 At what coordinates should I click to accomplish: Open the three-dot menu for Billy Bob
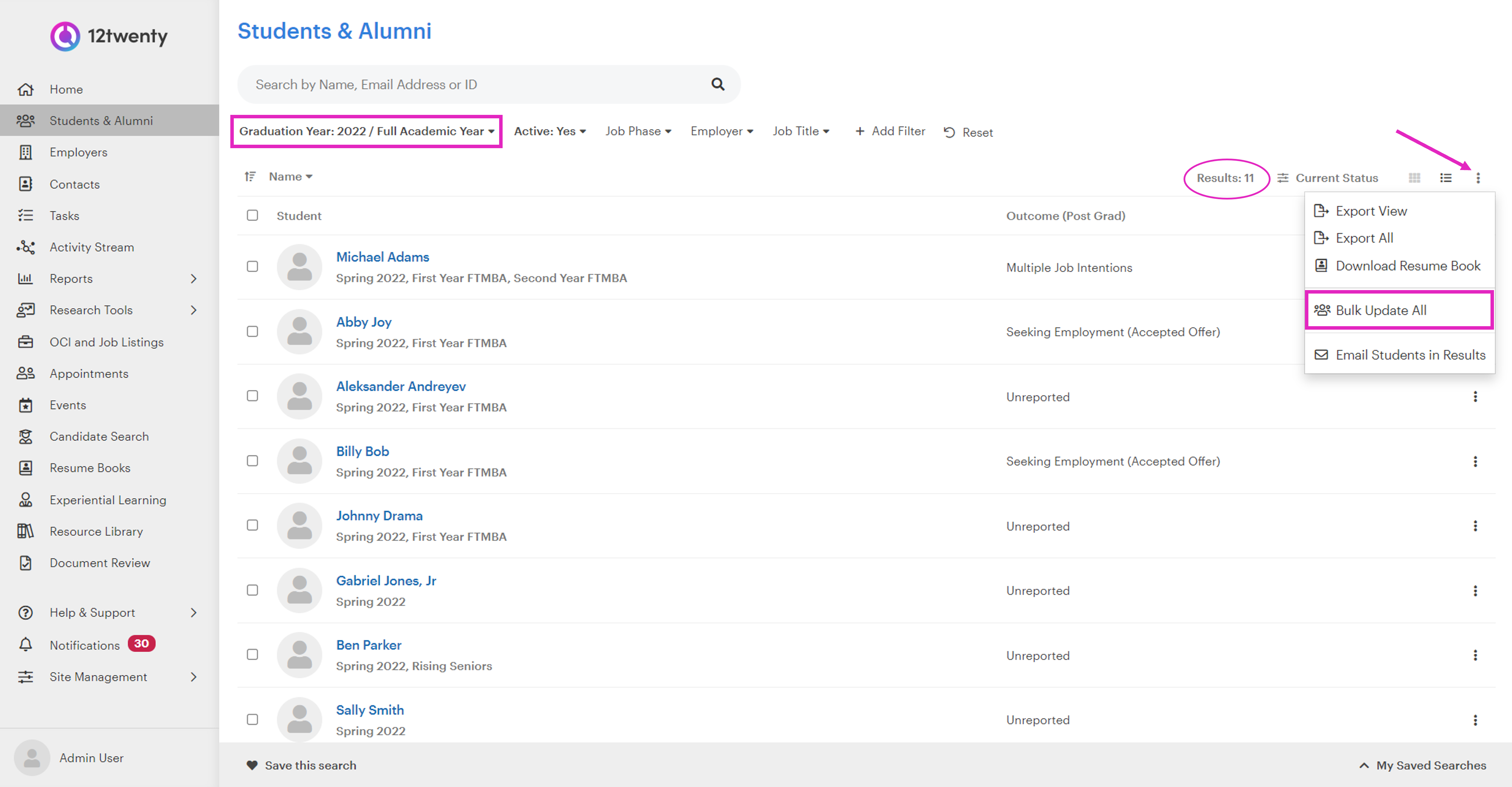click(x=1475, y=462)
